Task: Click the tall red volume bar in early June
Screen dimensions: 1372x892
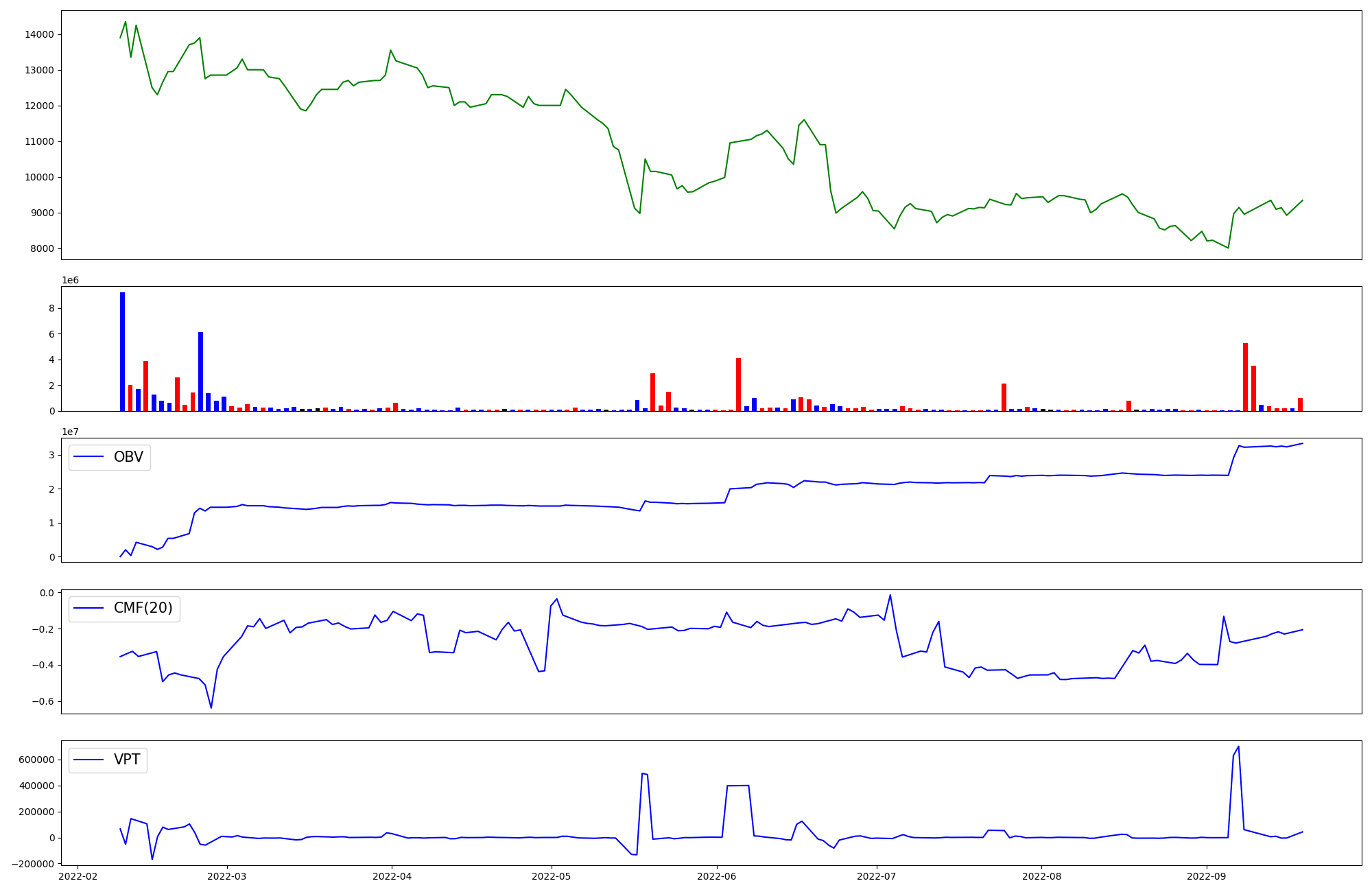Action: pyautogui.click(x=738, y=384)
